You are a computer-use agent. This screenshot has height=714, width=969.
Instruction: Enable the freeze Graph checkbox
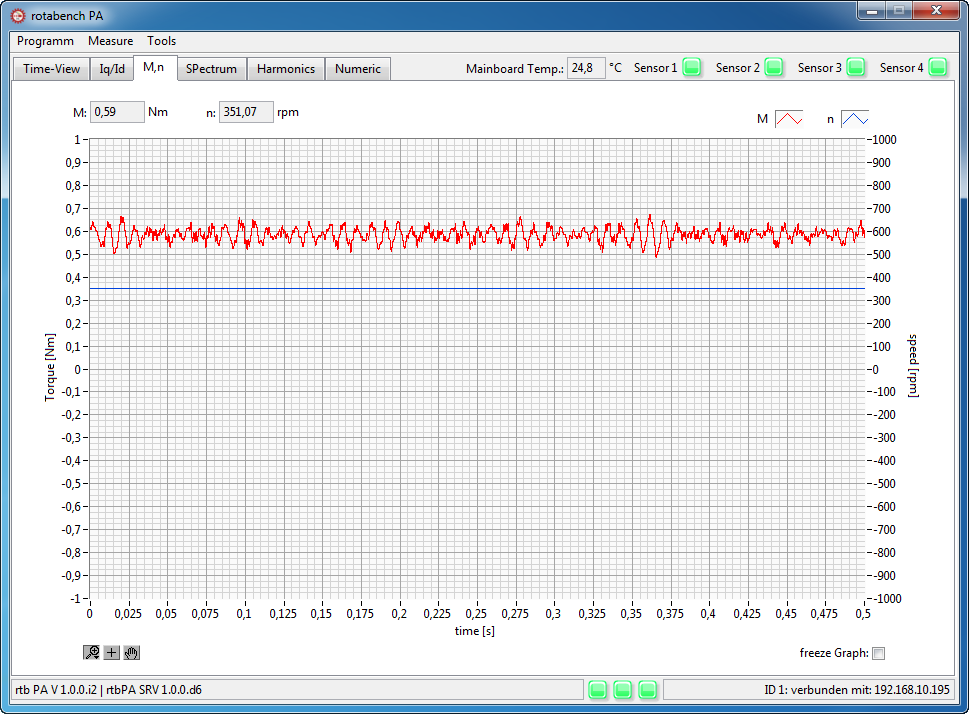[878, 653]
